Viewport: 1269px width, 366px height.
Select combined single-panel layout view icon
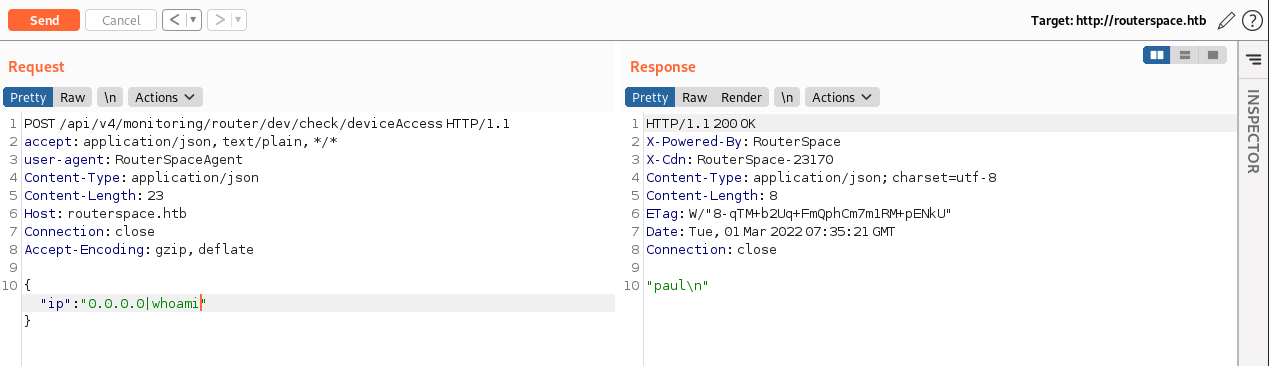[x=1212, y=55]
